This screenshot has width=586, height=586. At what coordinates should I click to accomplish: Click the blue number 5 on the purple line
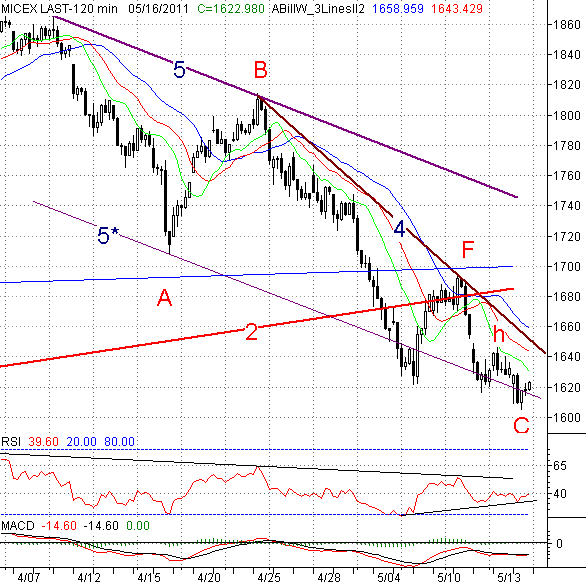point(179,70)
